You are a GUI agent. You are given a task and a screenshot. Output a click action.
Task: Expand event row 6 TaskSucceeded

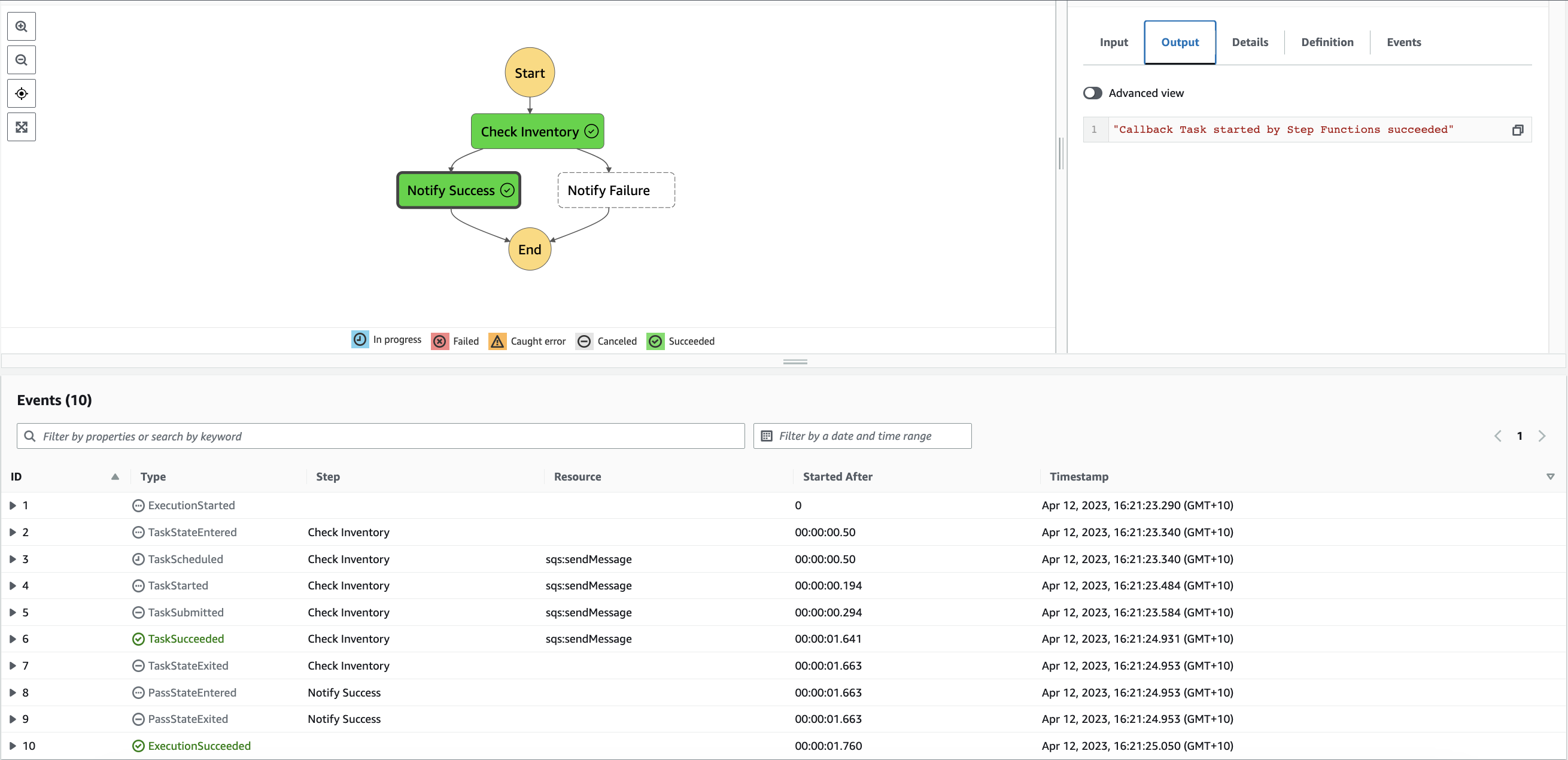[12, 639]
